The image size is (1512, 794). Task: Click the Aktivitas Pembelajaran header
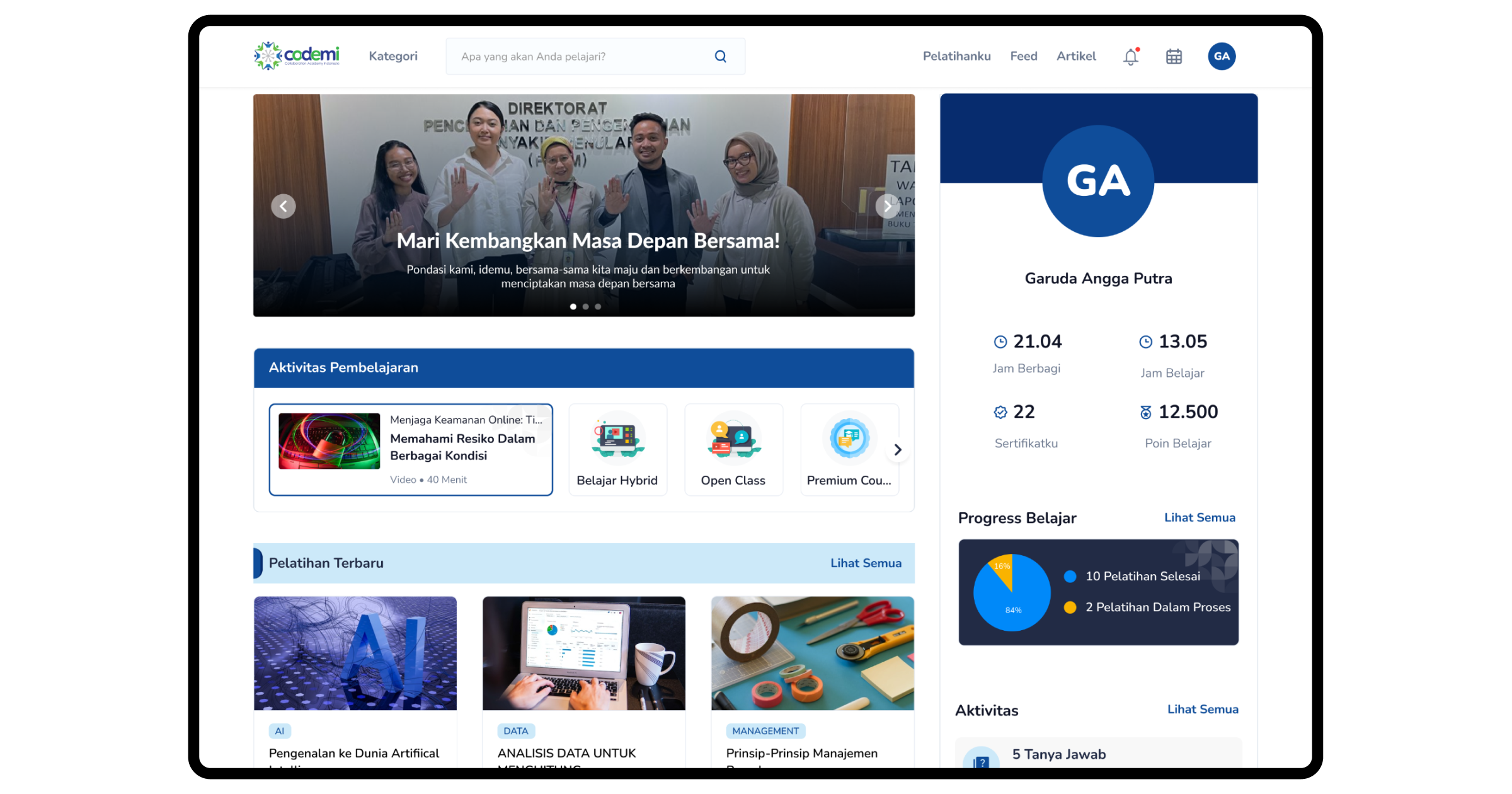[x=584, y=368]
